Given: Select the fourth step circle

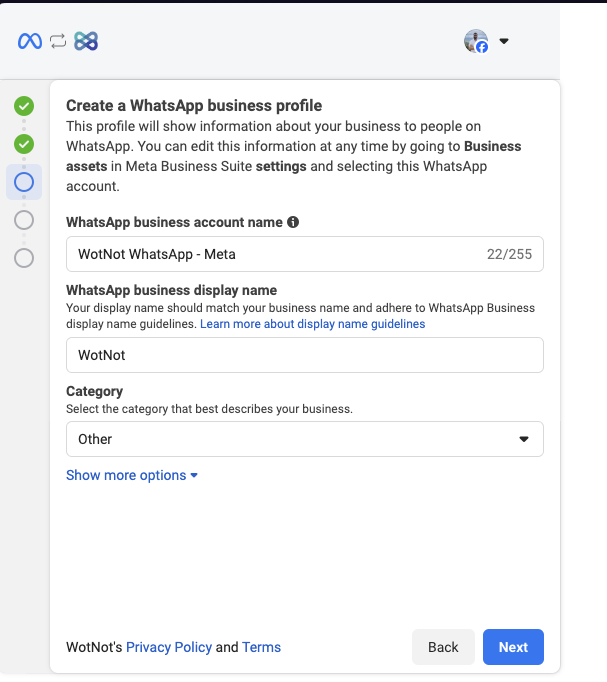Looking at the screenshot, I should pos(24,220).
